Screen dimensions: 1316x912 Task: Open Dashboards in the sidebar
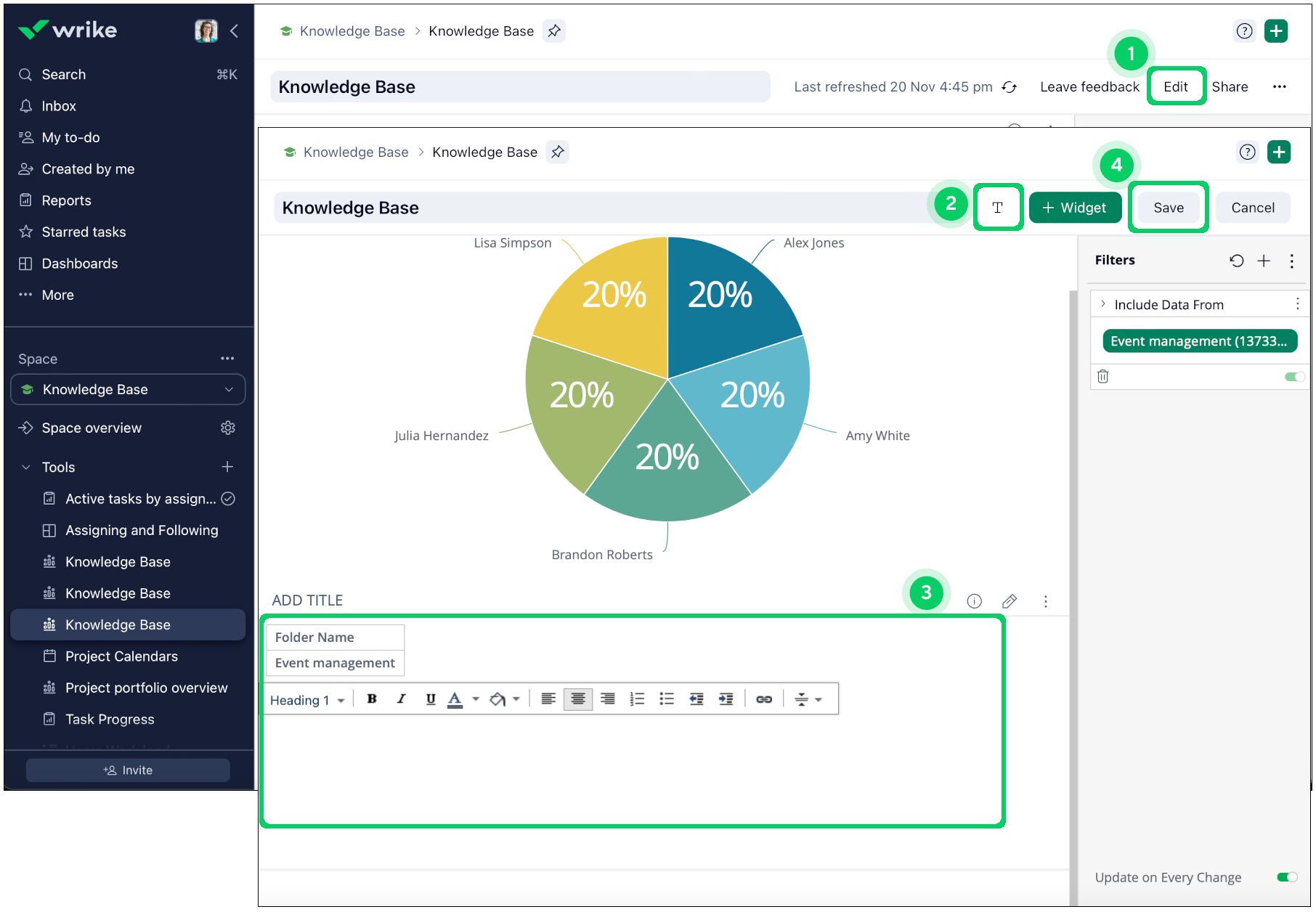[x=79, y=264]
